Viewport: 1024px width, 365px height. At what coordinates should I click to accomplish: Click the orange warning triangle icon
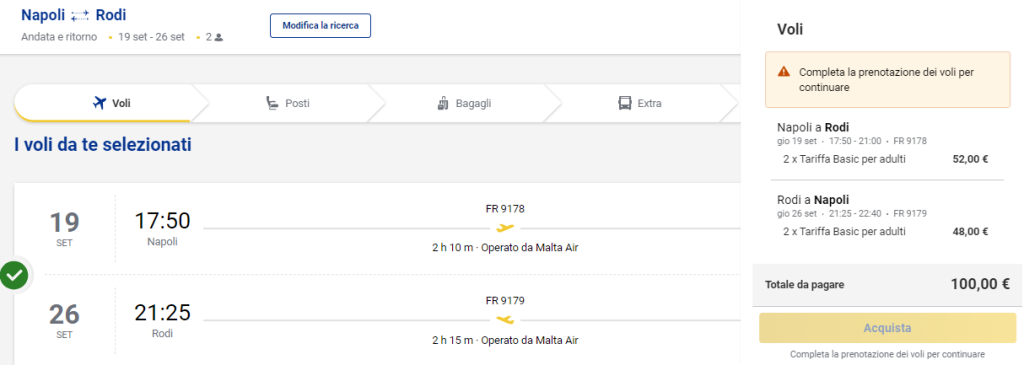[784, 72]
